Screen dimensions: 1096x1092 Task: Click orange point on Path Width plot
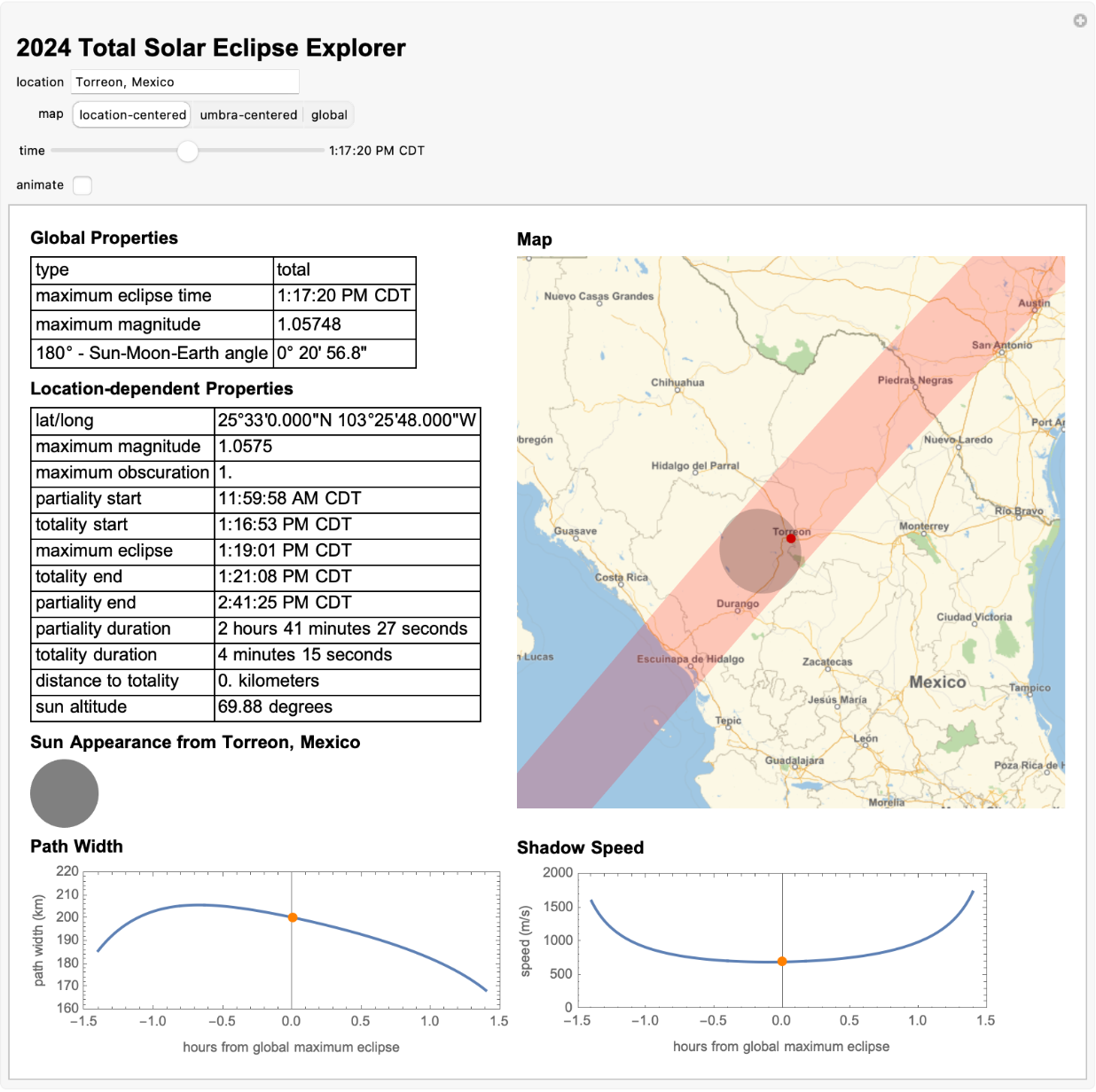point(292,917)
